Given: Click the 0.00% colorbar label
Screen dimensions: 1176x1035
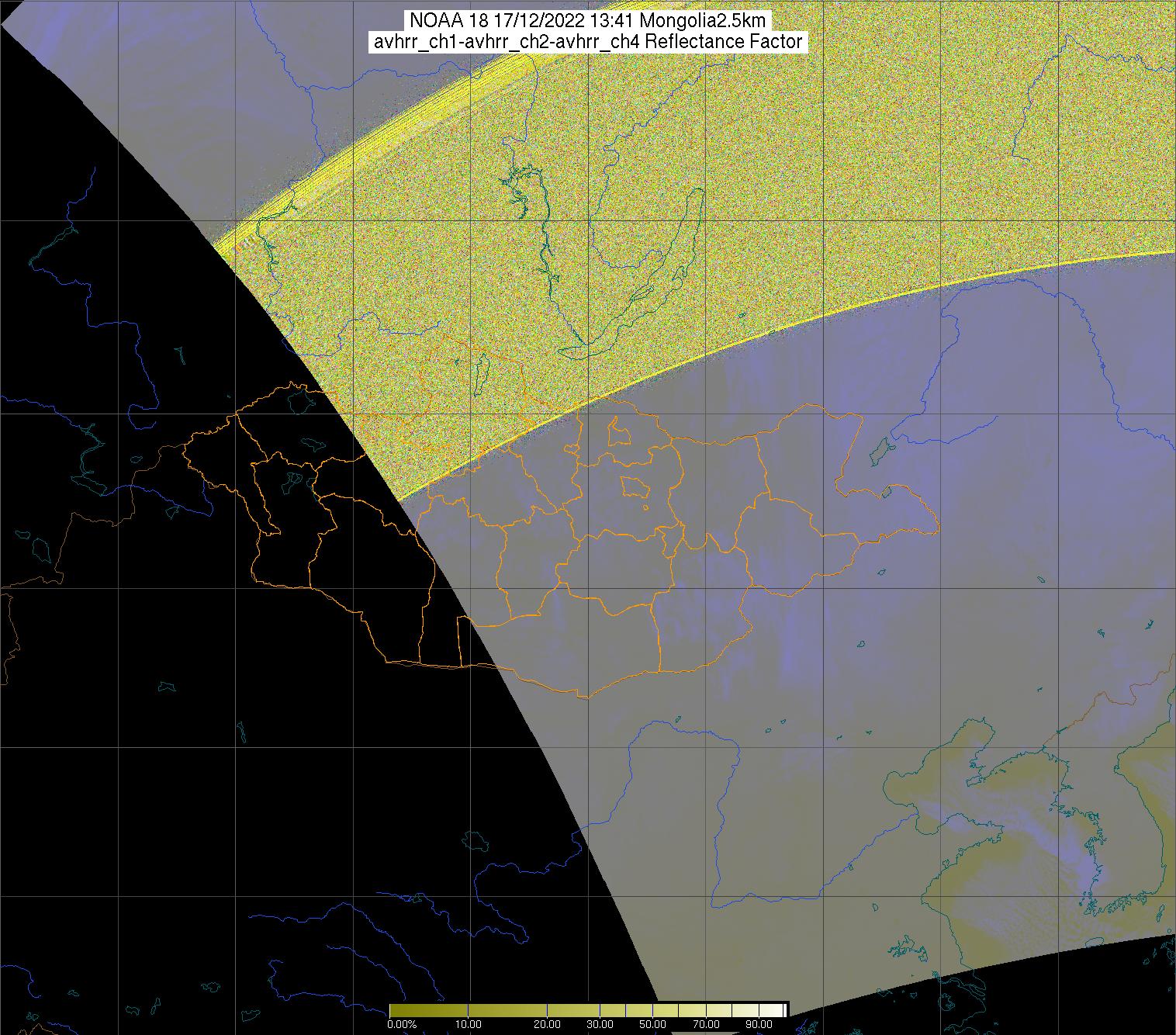Looking at the screenshot, I should (x=402, y=1025).
